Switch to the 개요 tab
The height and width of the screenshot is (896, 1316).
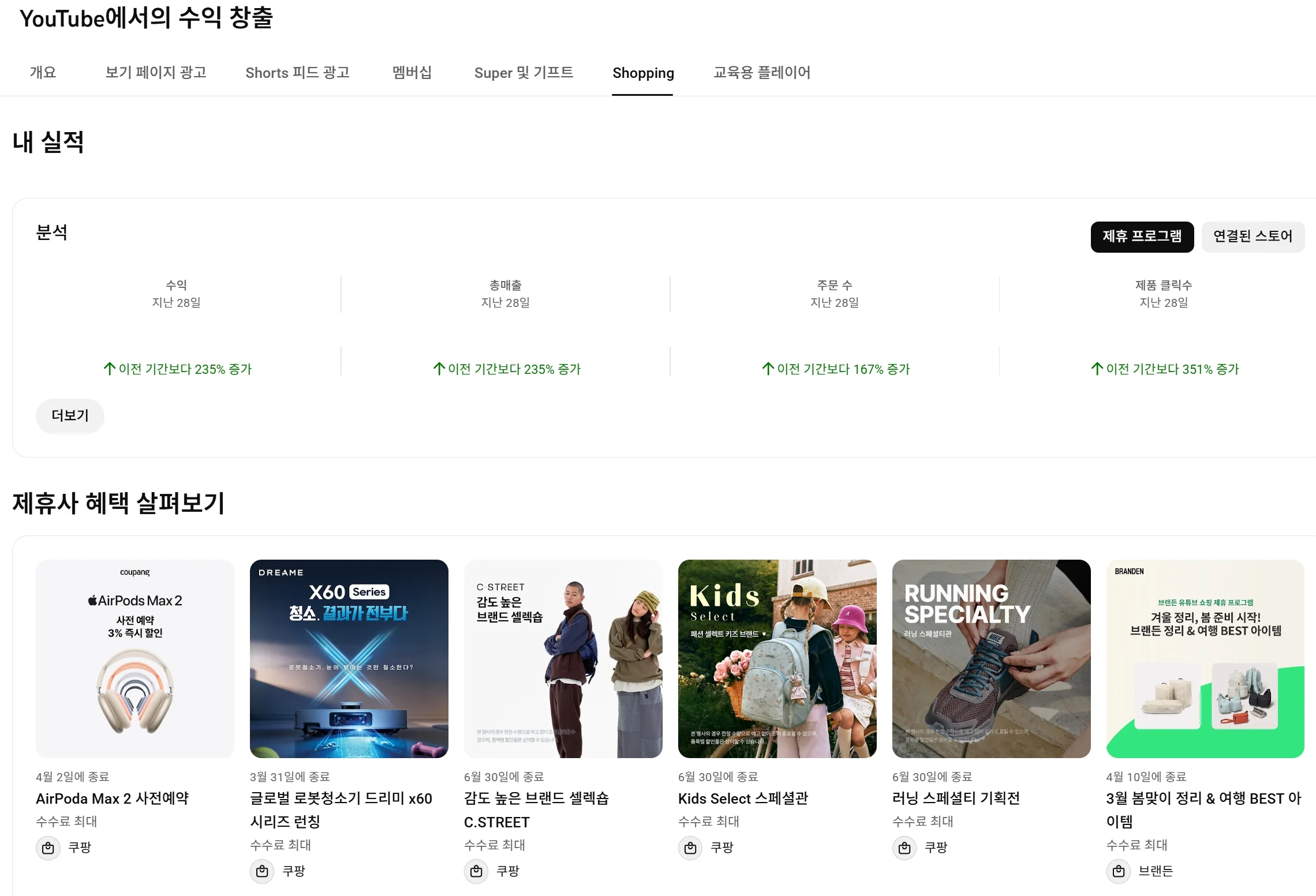[x=43, y=73]
